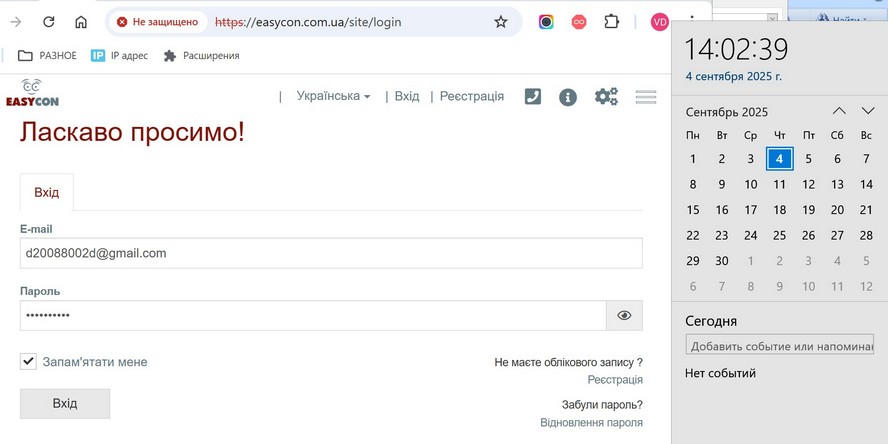Bookmark page with the star icon
Viewport: 888px width, 444px height.
coord(501,22)
